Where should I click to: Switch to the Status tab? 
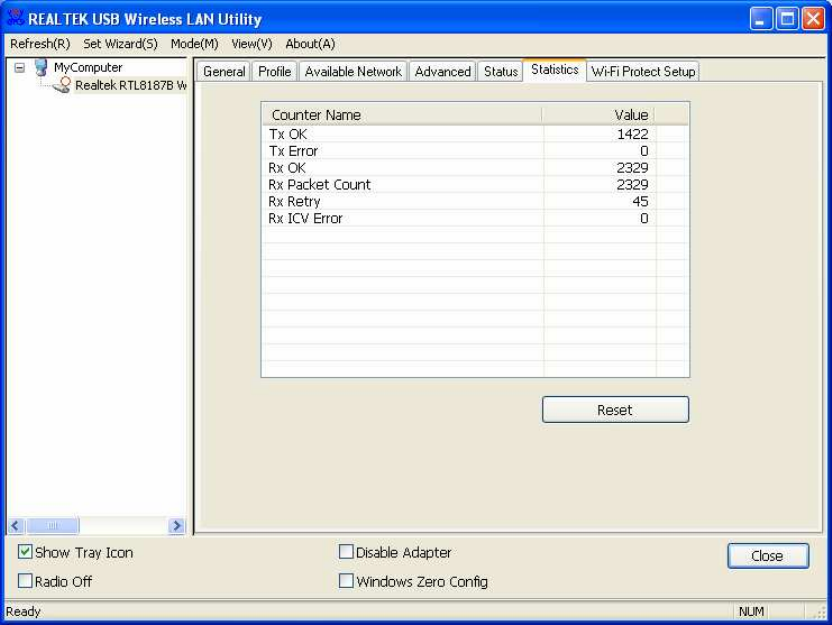pyautogui.click(x=500, y=72)
